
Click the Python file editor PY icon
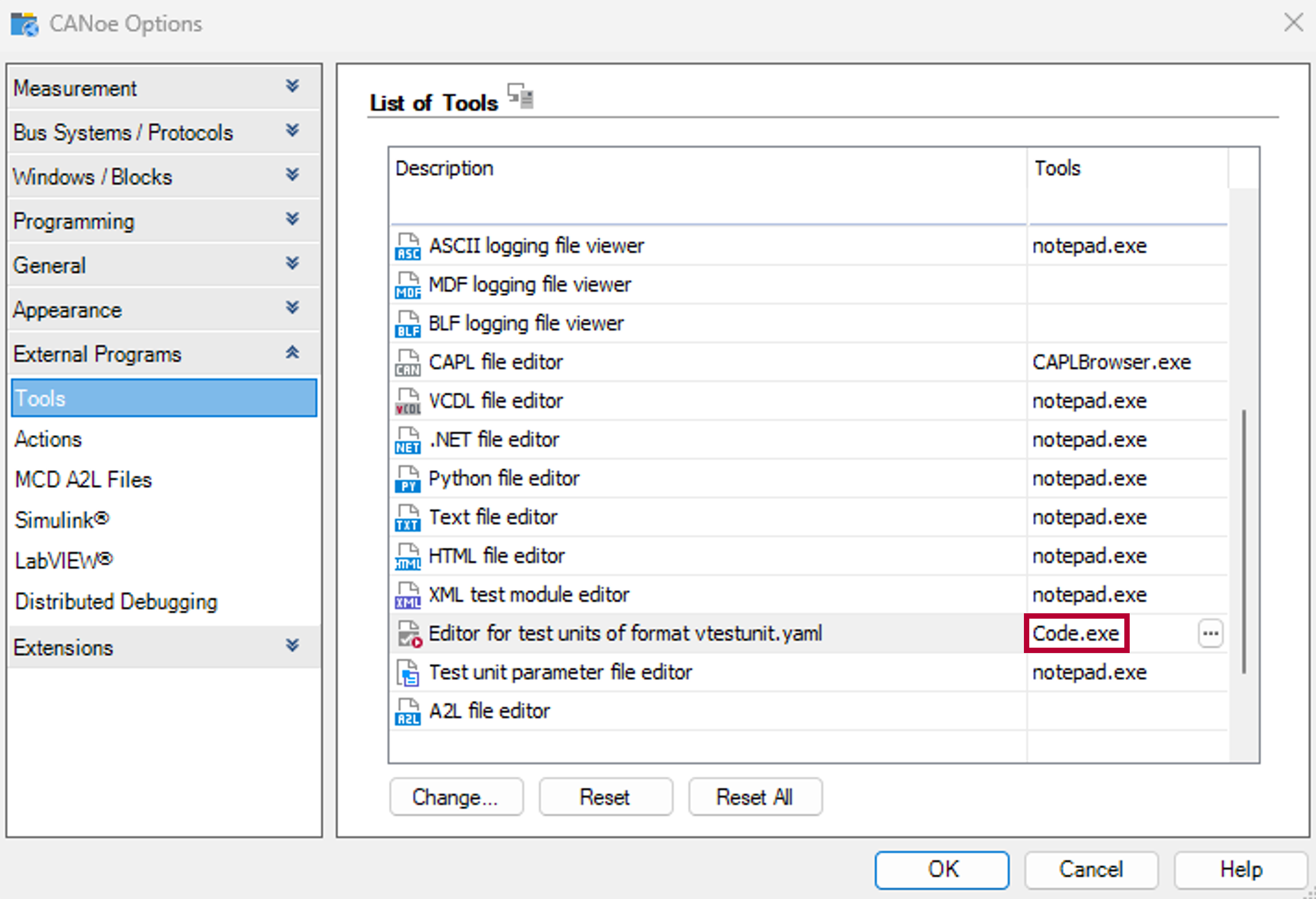pos(407,479)
